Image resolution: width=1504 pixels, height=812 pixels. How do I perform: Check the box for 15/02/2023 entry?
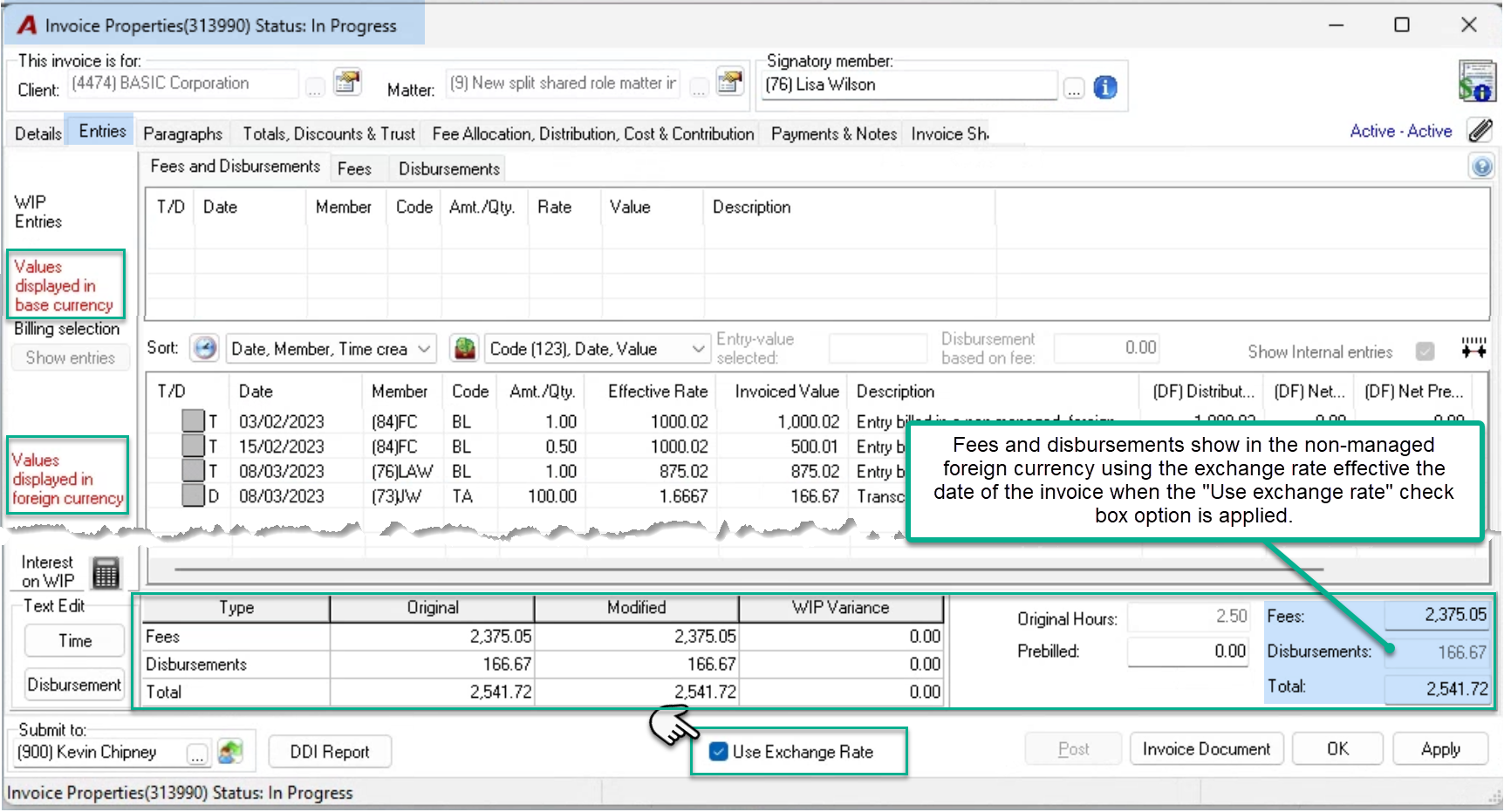(x=193, y=446)
